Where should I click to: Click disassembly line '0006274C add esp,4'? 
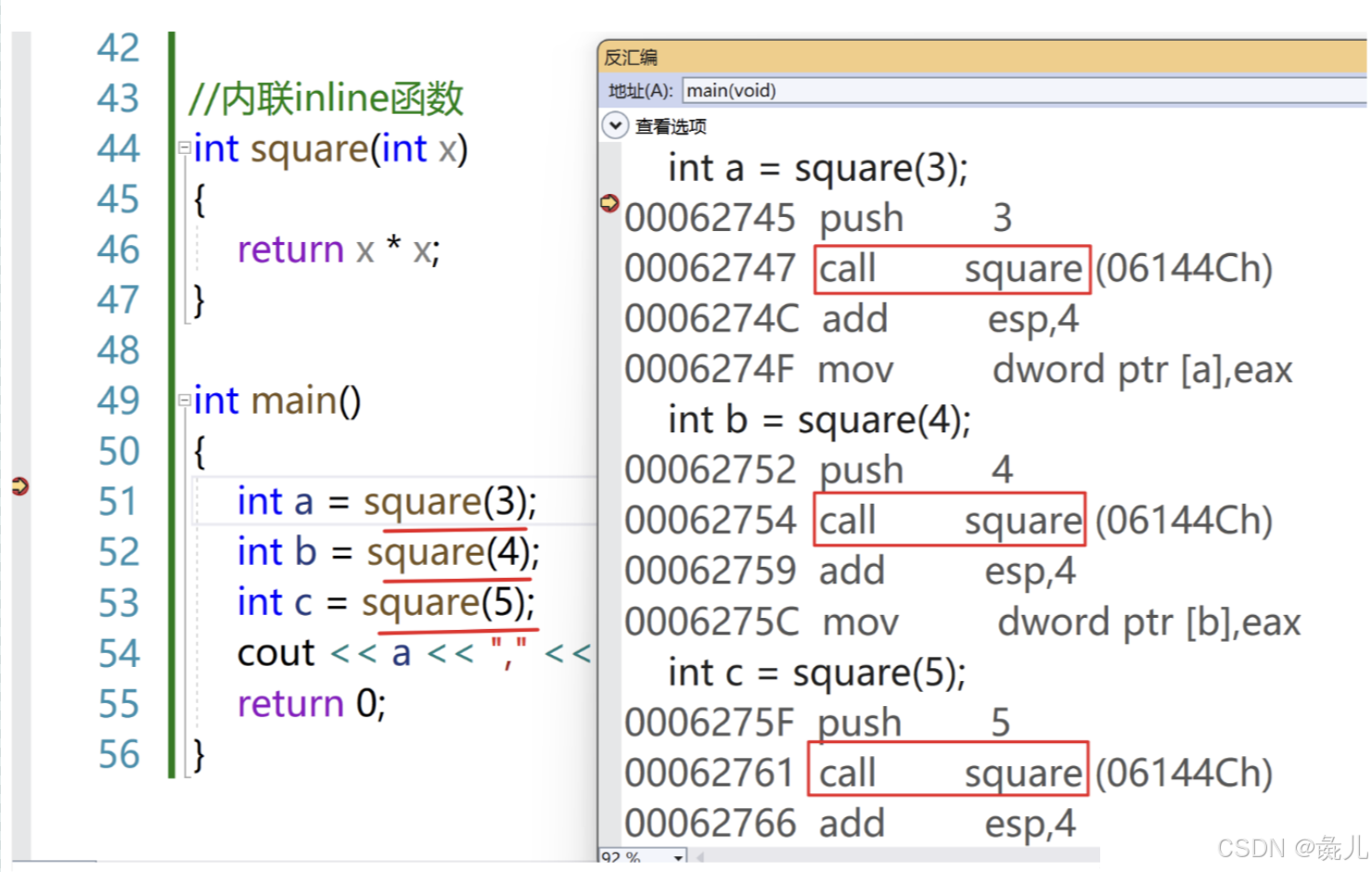[x=852, y=320]
